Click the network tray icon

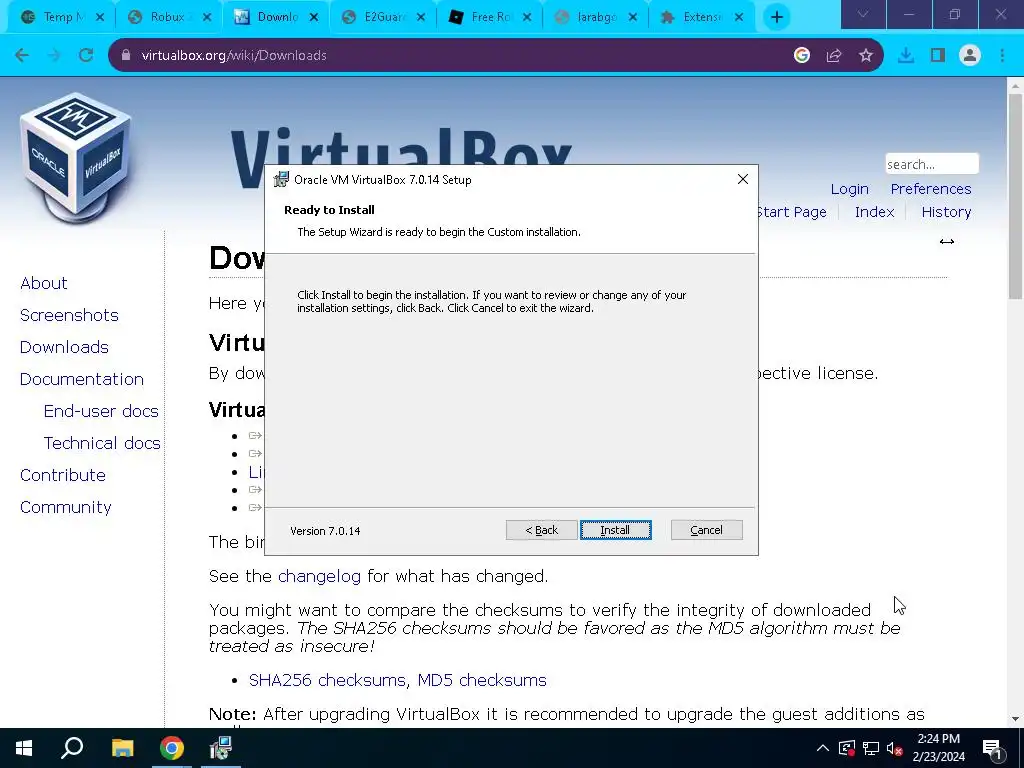click(871, 748)
